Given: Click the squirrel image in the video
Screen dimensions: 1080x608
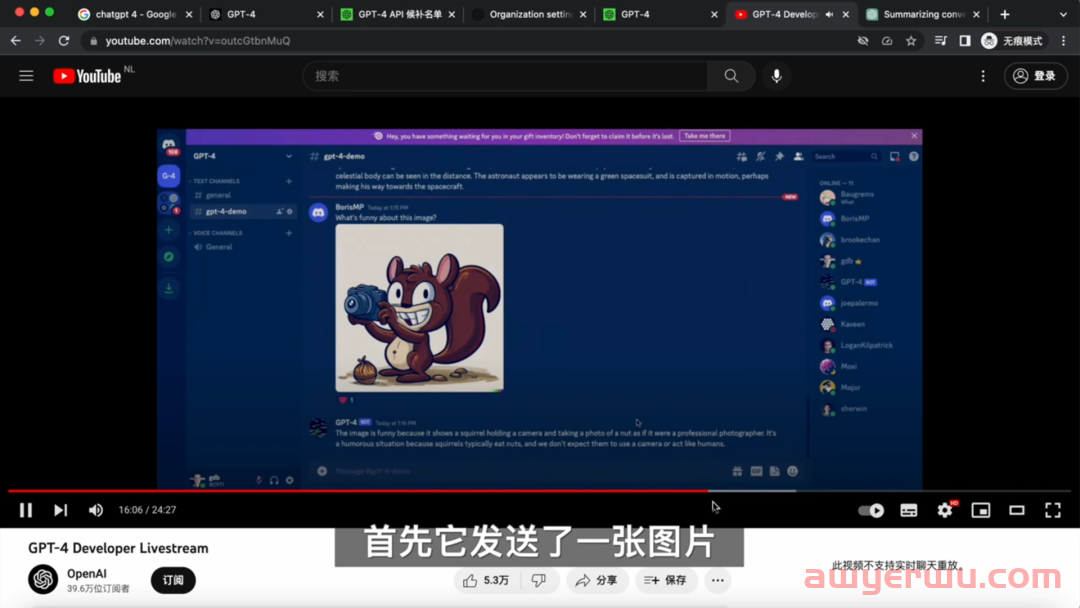Looking at the screenshot, I should coord(419,308).
